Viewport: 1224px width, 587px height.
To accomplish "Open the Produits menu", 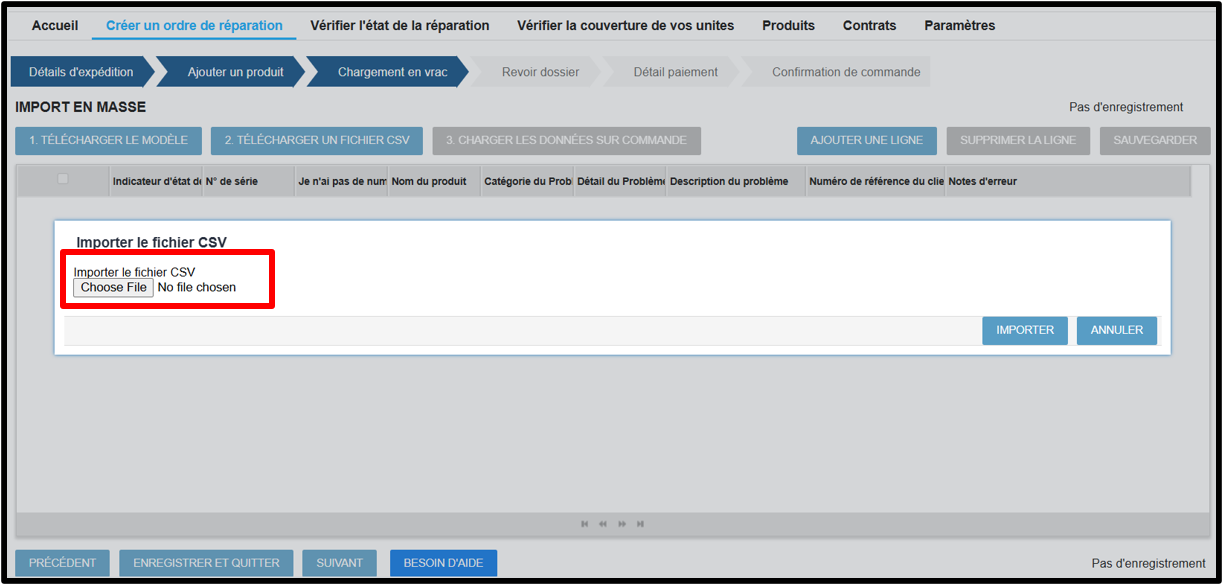I will coord(788,25).
